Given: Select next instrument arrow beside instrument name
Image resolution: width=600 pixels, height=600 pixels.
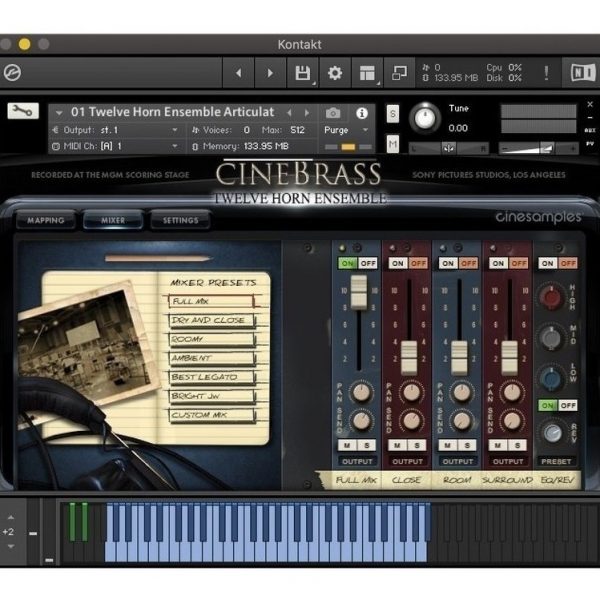Looking at the screenshot, I should pyautogui.click(x=307, y=113).
